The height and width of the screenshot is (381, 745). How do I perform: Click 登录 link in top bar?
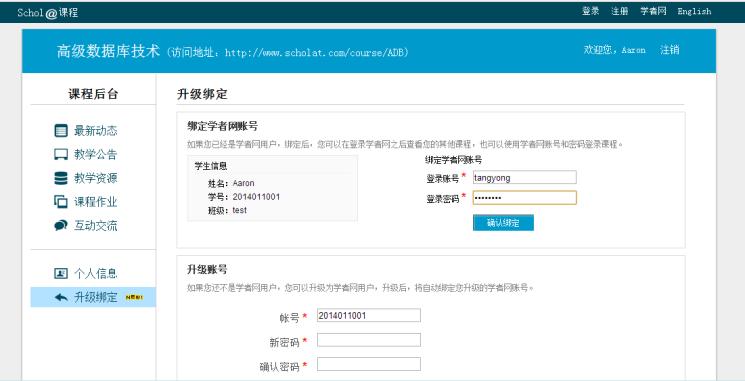click(591, 11)
